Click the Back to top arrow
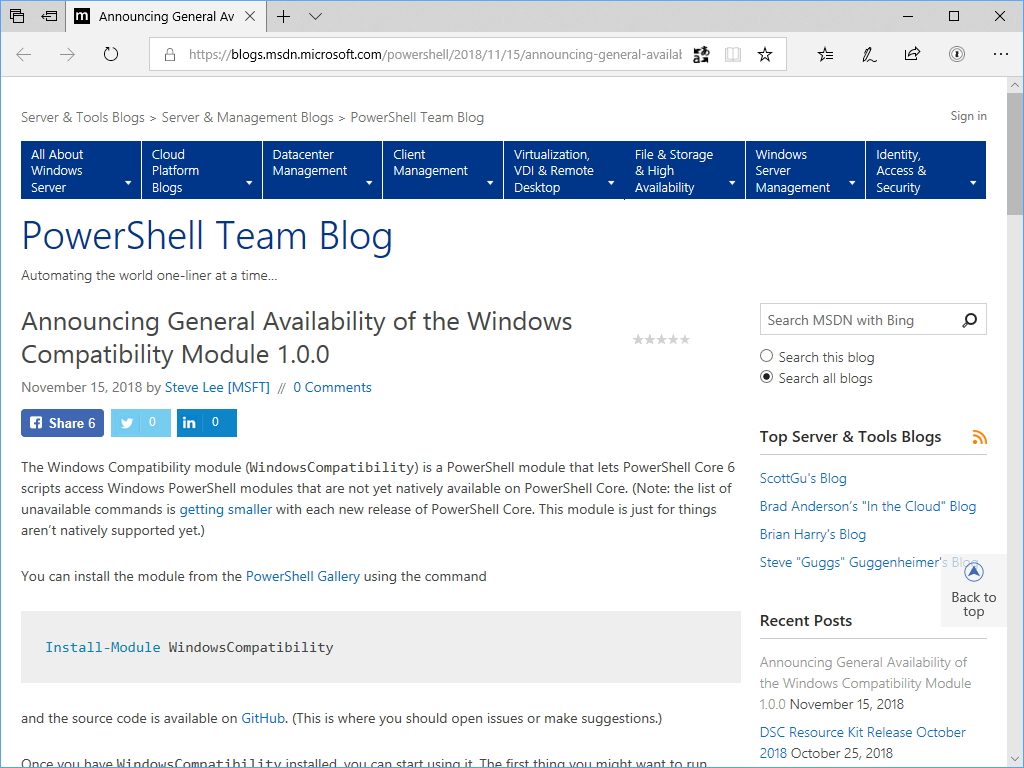 (x=972, y=571)
